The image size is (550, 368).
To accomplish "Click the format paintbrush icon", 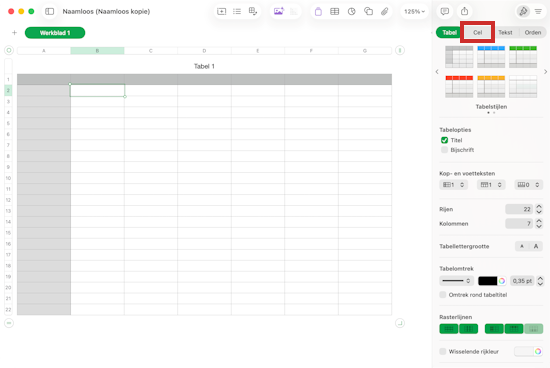I will coord(523,11).
